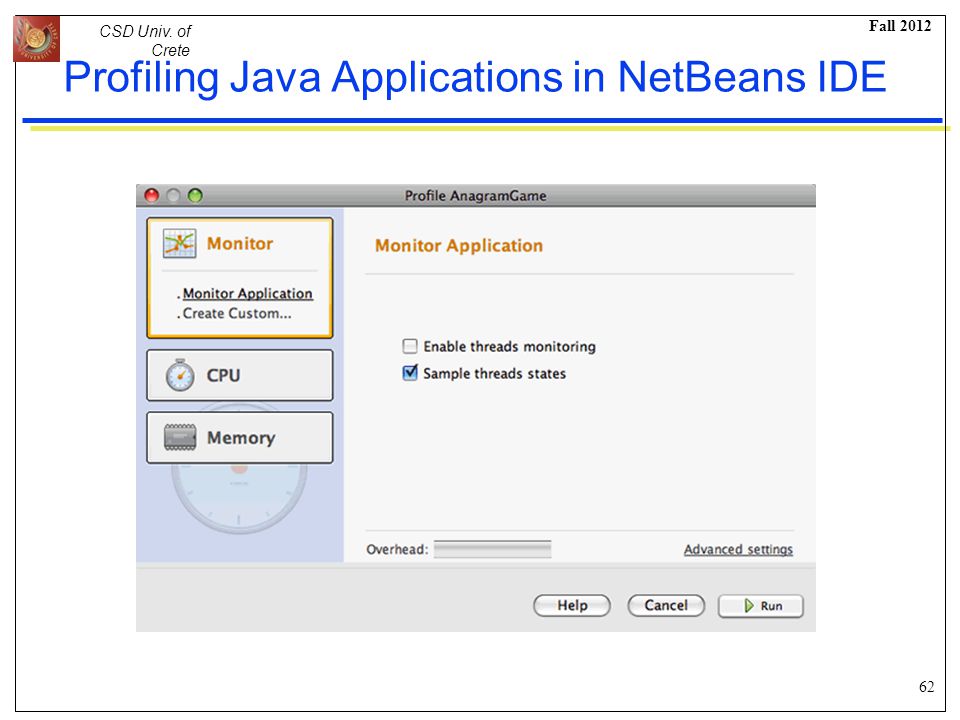Click the Help button
The width and height of the screenshot is (960, 720).
pyautogui.click(x=572, y=606)
